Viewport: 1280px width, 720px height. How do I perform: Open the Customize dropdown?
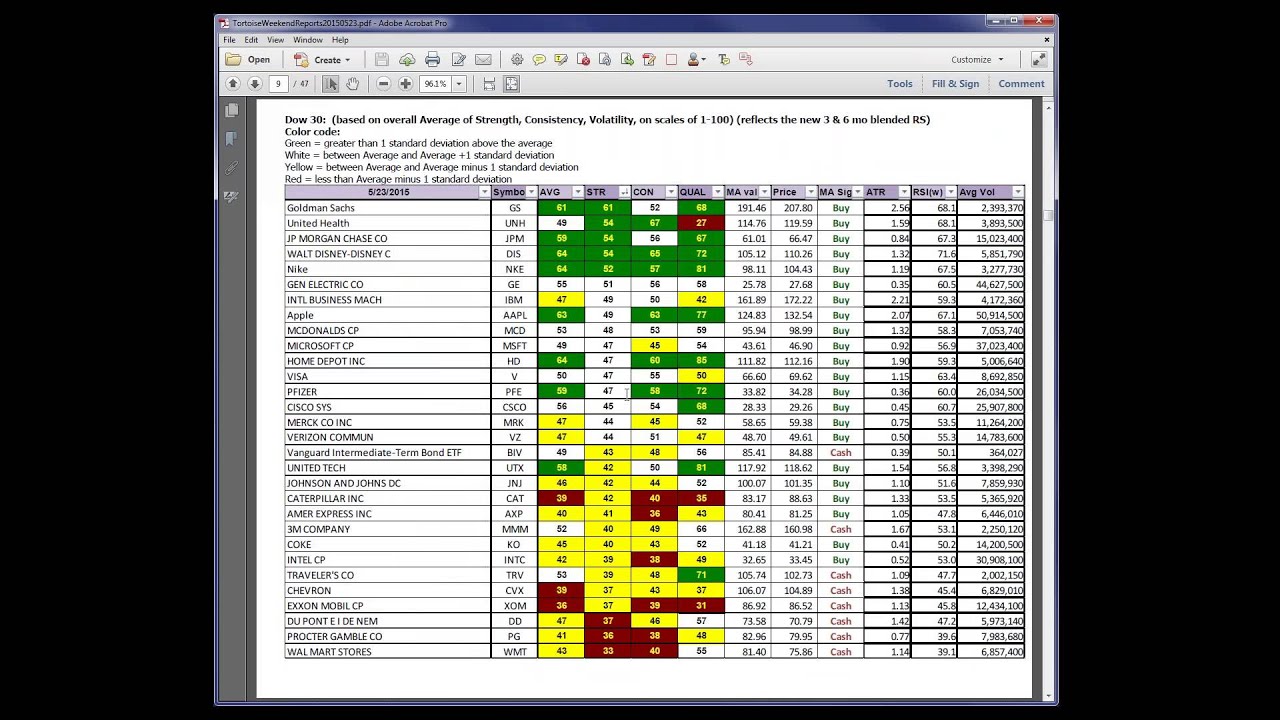coord(977,60)
